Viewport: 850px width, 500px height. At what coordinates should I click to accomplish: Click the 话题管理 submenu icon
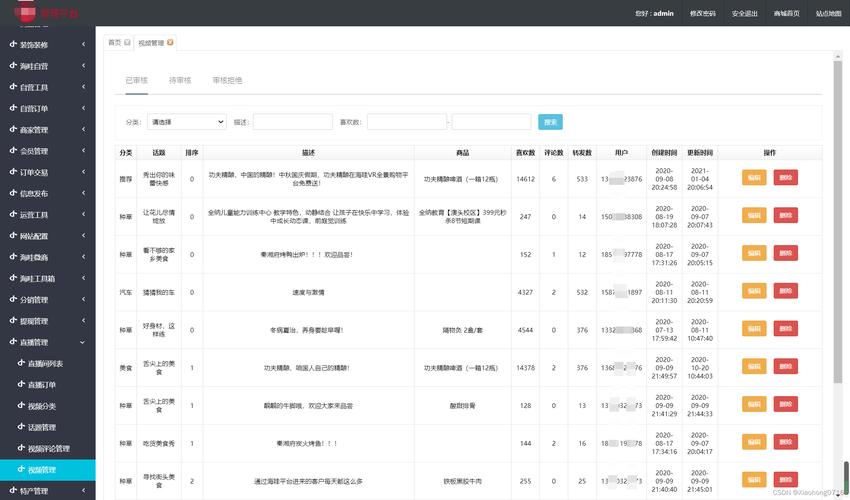21,426
